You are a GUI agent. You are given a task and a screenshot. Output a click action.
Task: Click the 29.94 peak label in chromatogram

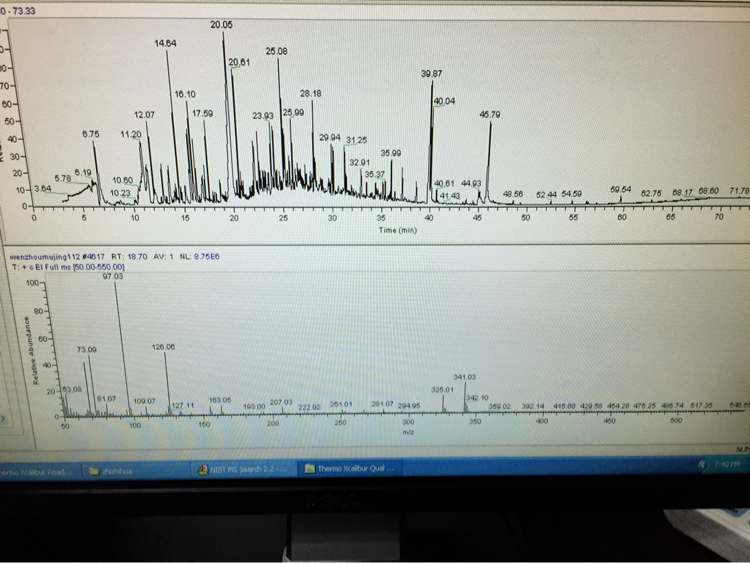[x=330, y=137]
